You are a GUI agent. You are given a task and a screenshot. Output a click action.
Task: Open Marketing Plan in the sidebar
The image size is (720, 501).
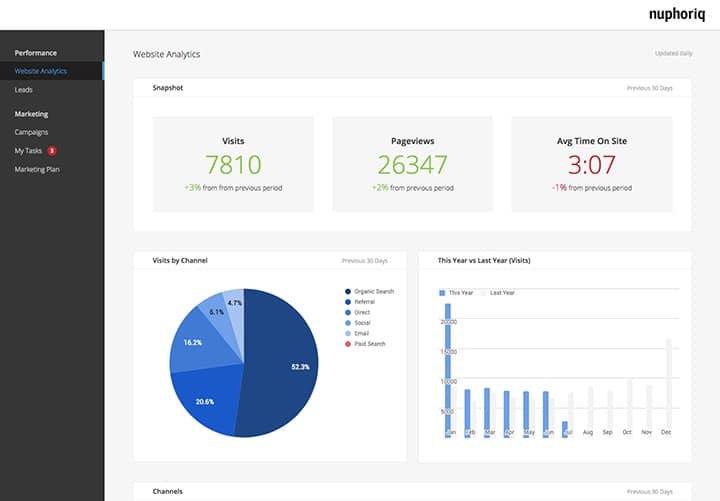tap(37, 169)
